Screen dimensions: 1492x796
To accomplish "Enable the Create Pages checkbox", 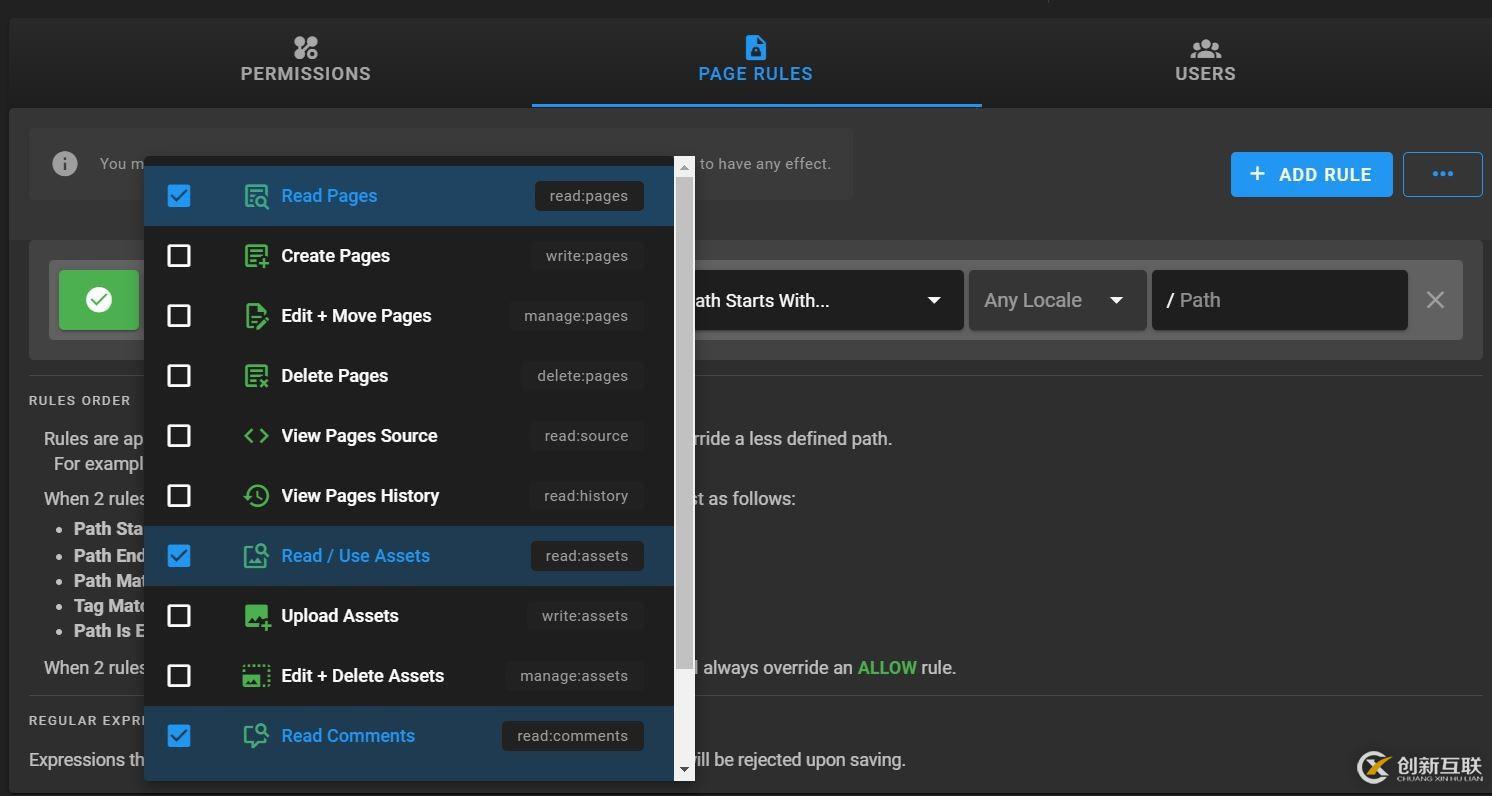I will pos(179,256).
